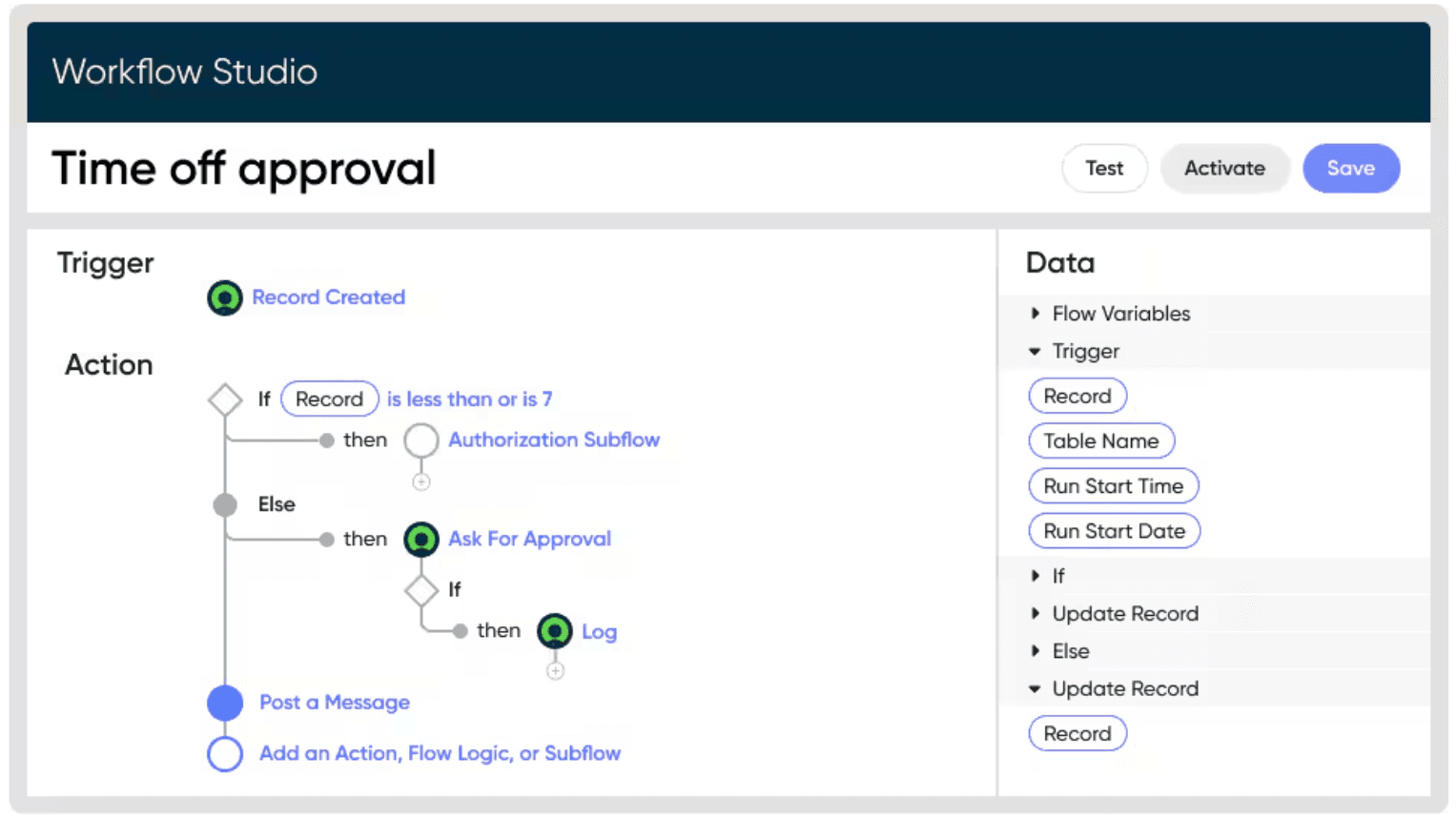Select the Run Start Date data pill
Image resolution: width=1456 pixels, height=818 pixels.
(1115, 531)
